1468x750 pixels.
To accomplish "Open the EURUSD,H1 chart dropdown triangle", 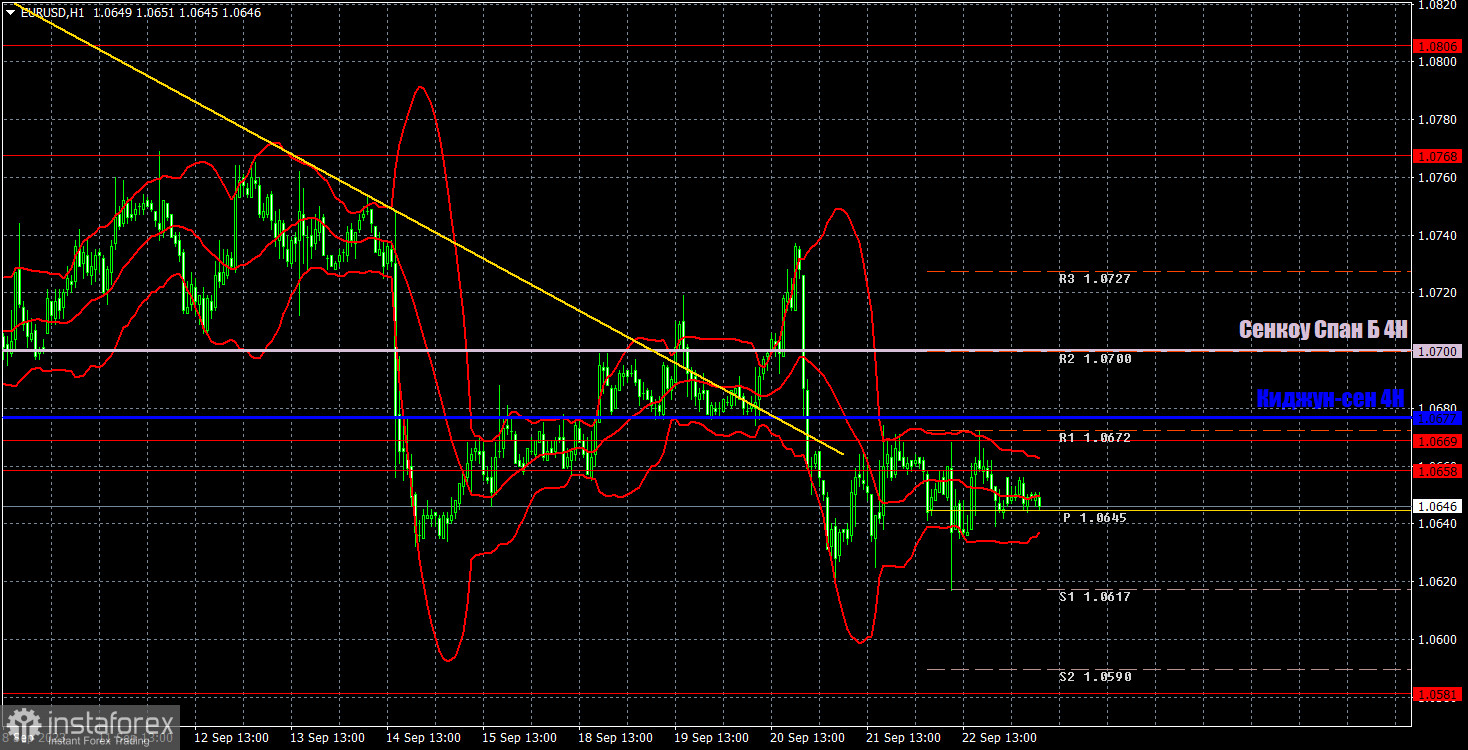I will 10,12.
